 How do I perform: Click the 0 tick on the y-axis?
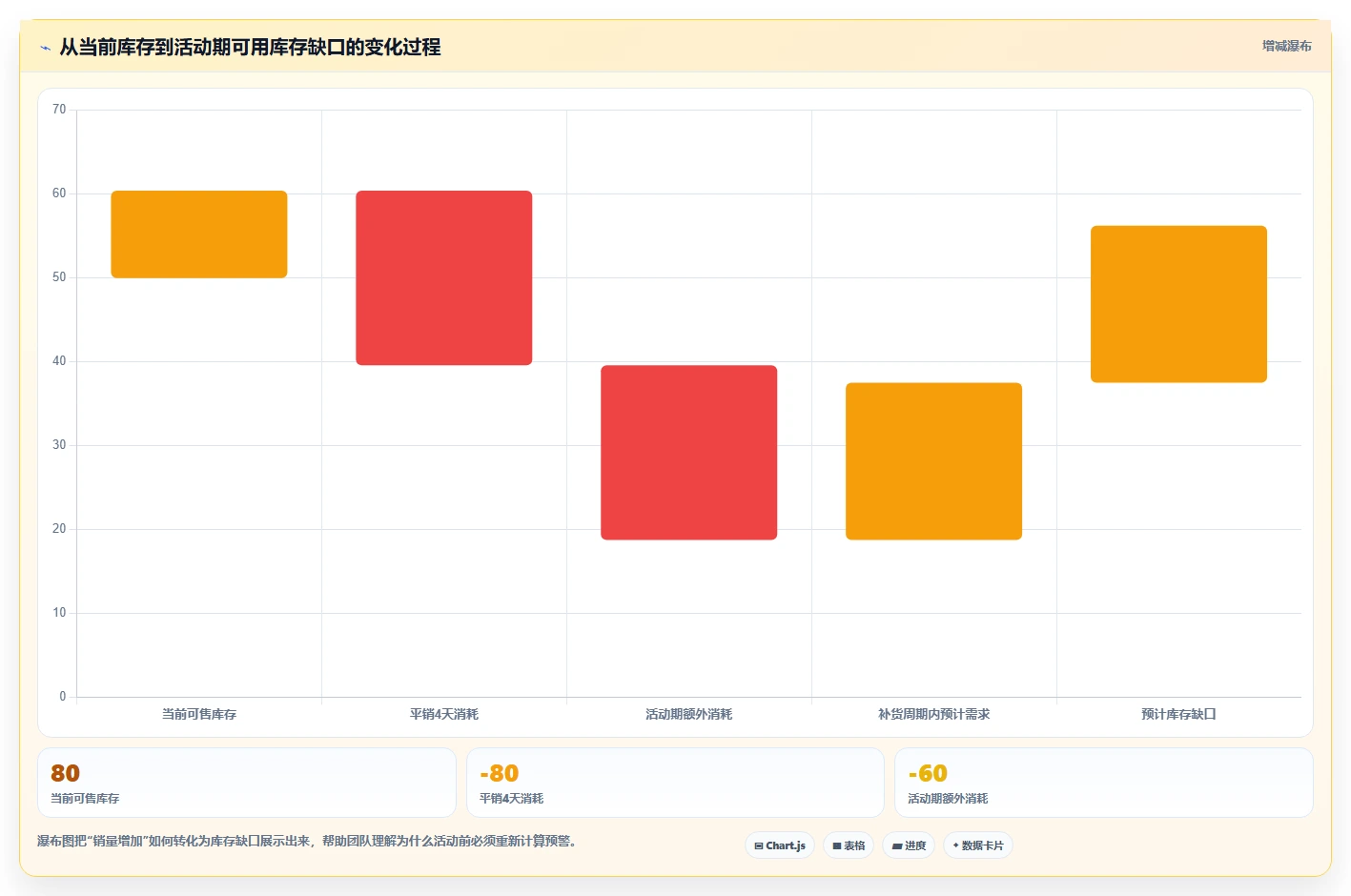[x=63, y=697]
